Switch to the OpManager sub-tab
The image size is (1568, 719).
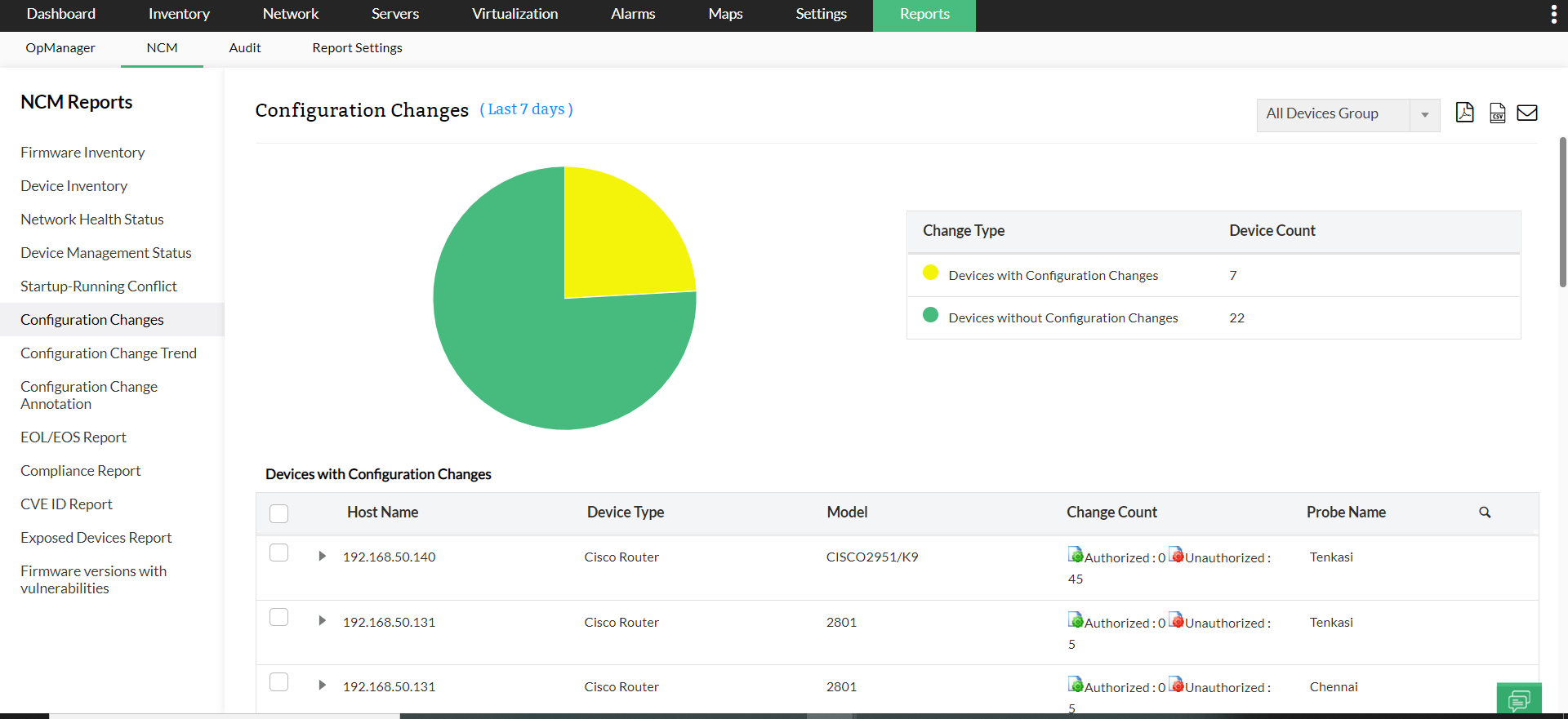(x=60, y=48)
